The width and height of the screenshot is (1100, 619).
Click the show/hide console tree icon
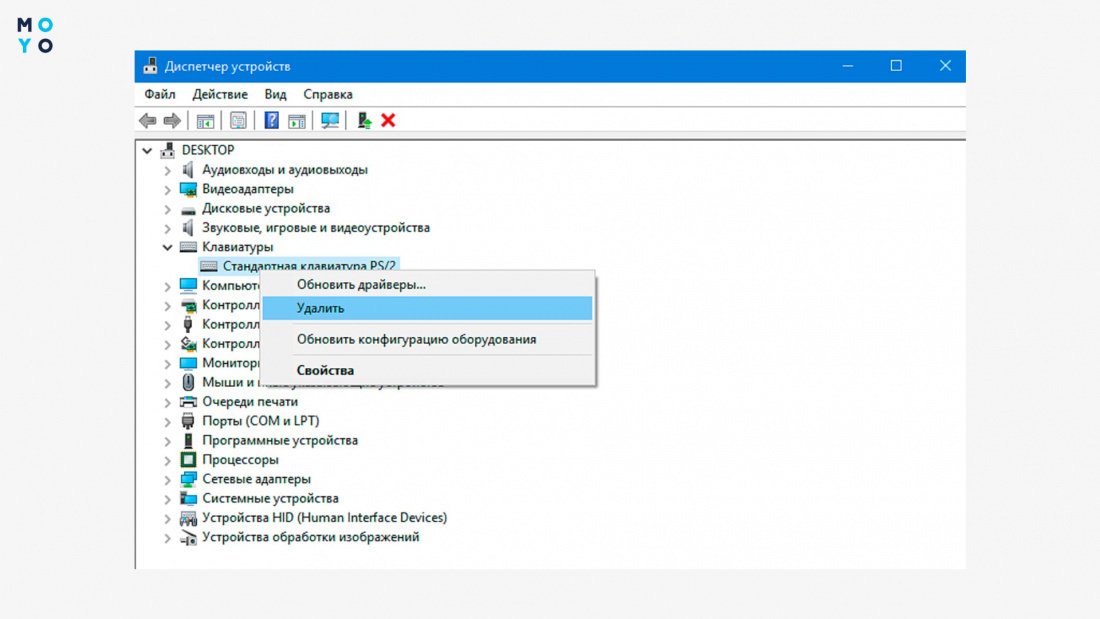click(x=205, y=121)
